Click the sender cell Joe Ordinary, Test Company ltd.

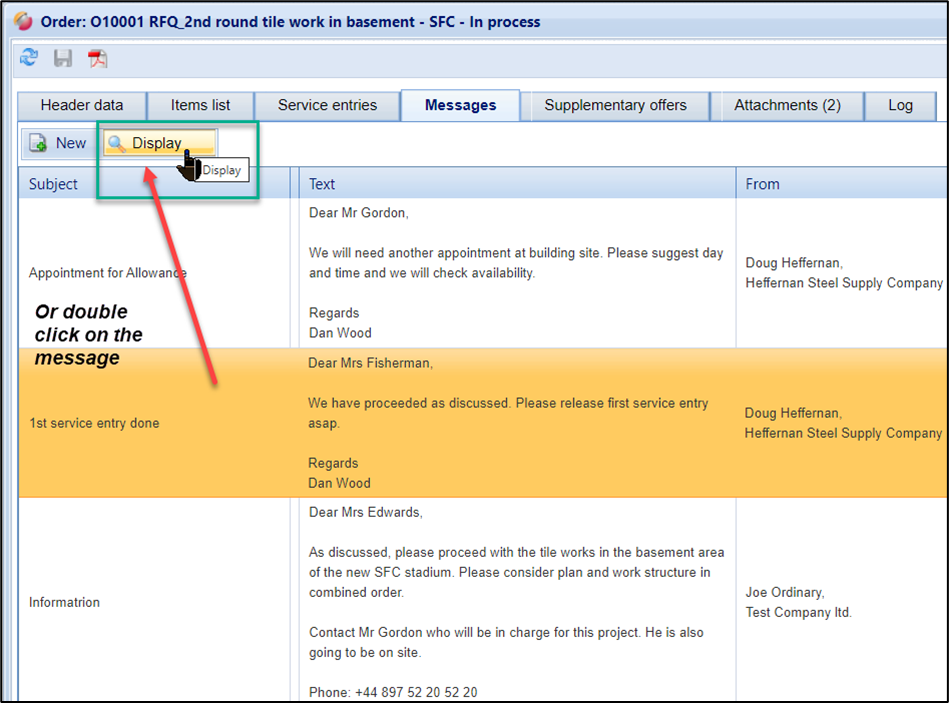point(798,602)
